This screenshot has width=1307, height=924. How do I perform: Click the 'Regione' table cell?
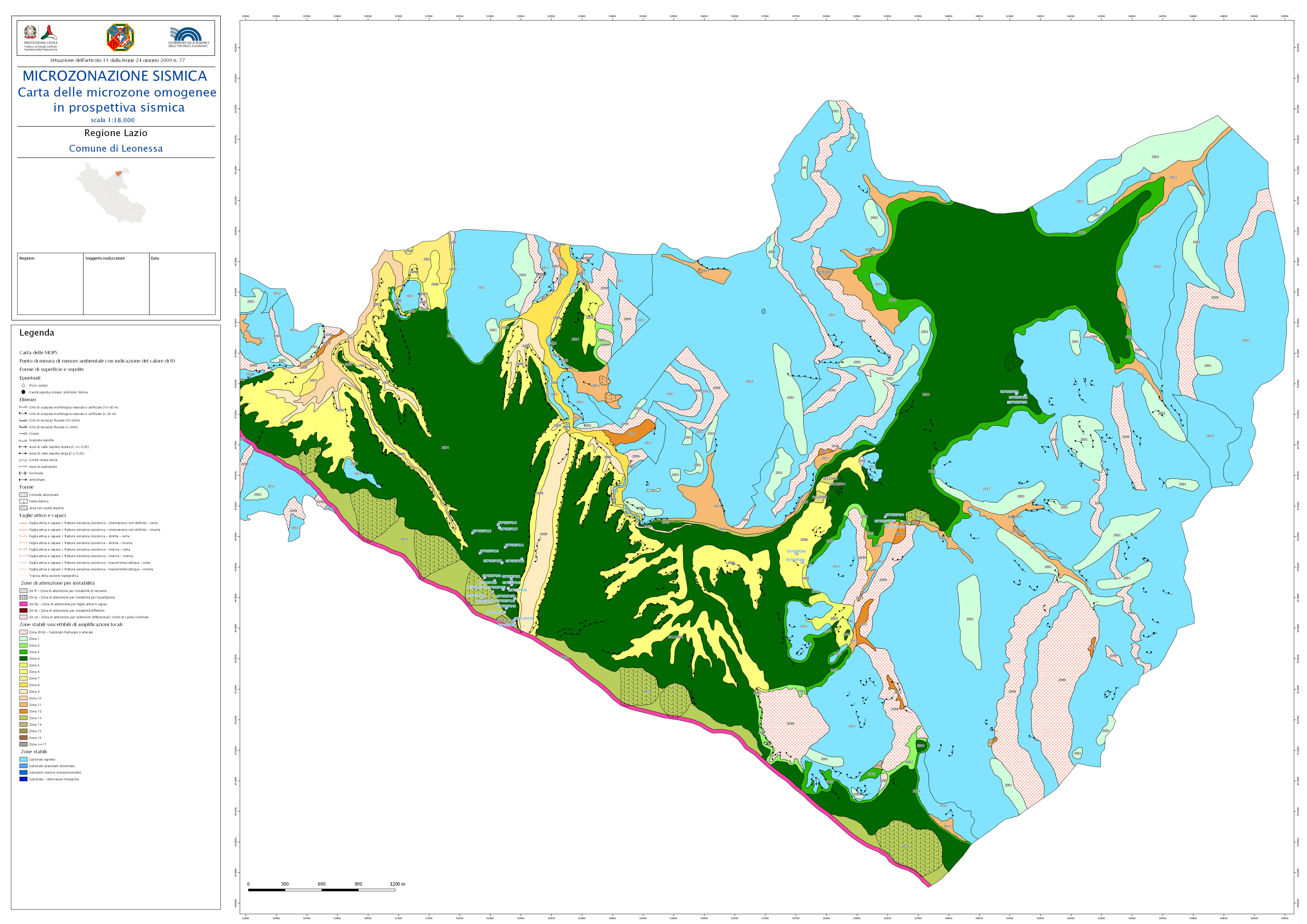[x=50, y=284]
